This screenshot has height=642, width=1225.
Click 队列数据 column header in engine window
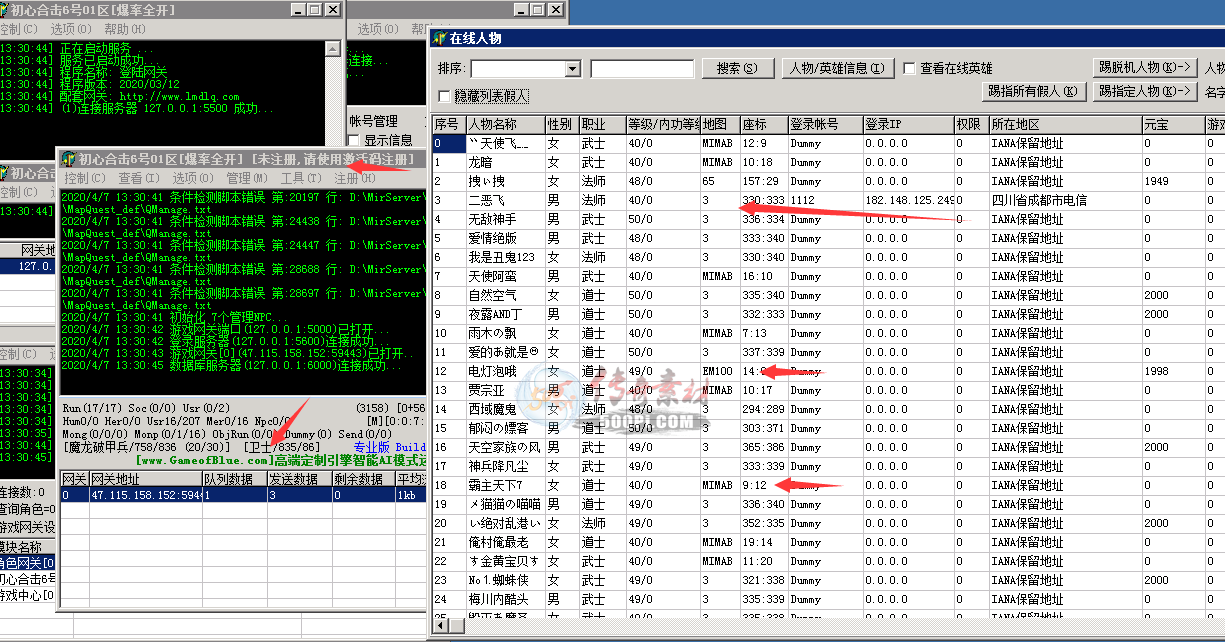(x=234, y=480)
